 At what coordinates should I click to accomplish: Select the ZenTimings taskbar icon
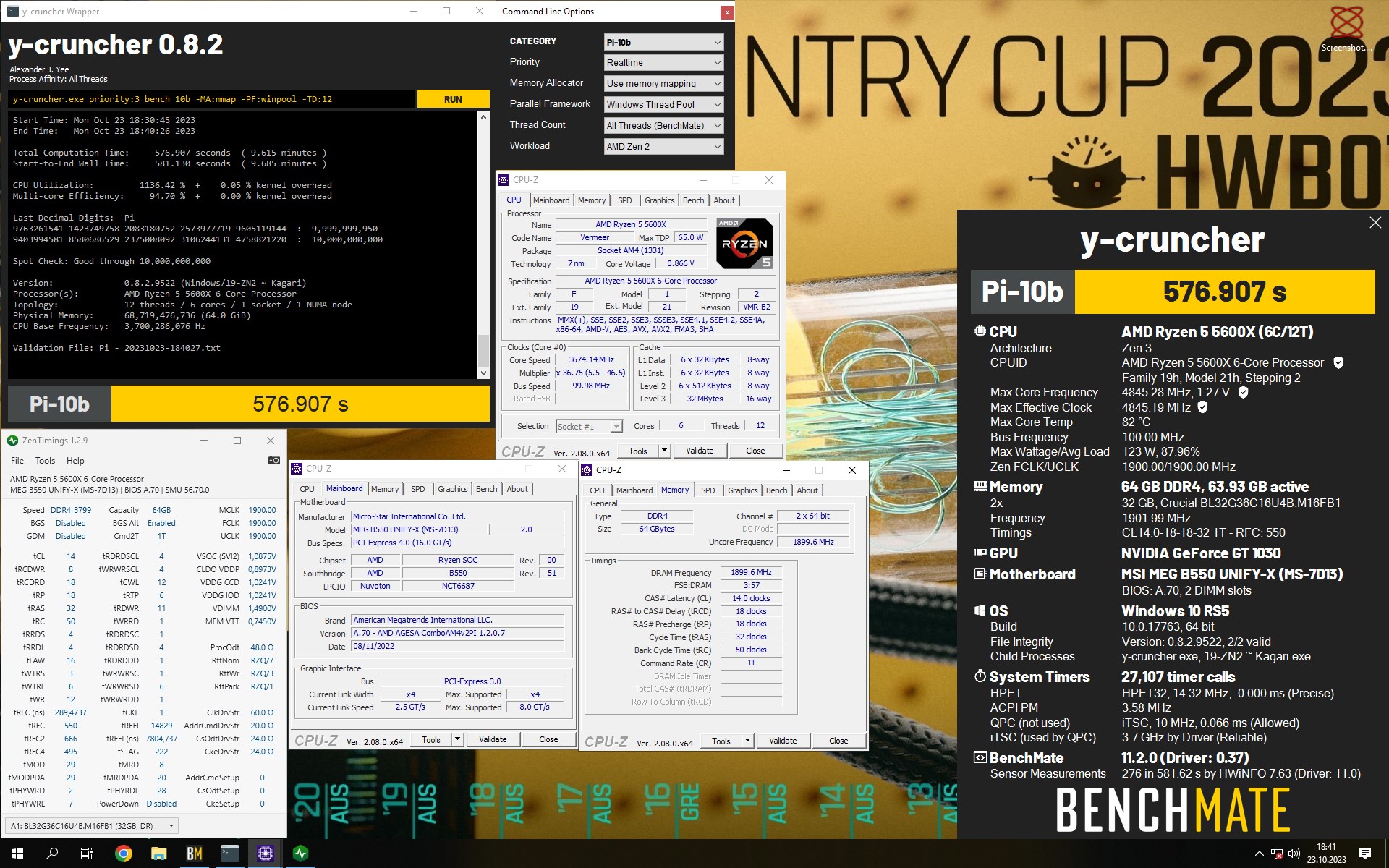[x=301, y=854]
